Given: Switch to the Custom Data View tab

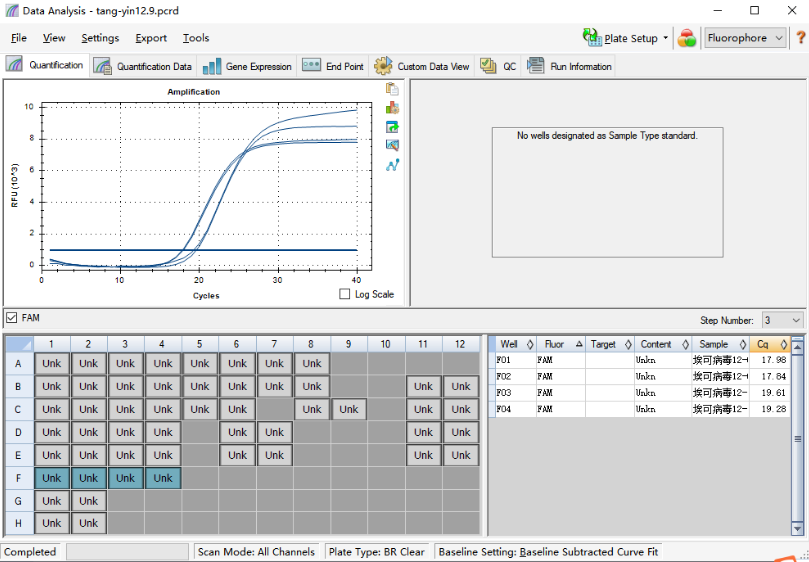Looking at the screenshot, I should tap(422, 66).
